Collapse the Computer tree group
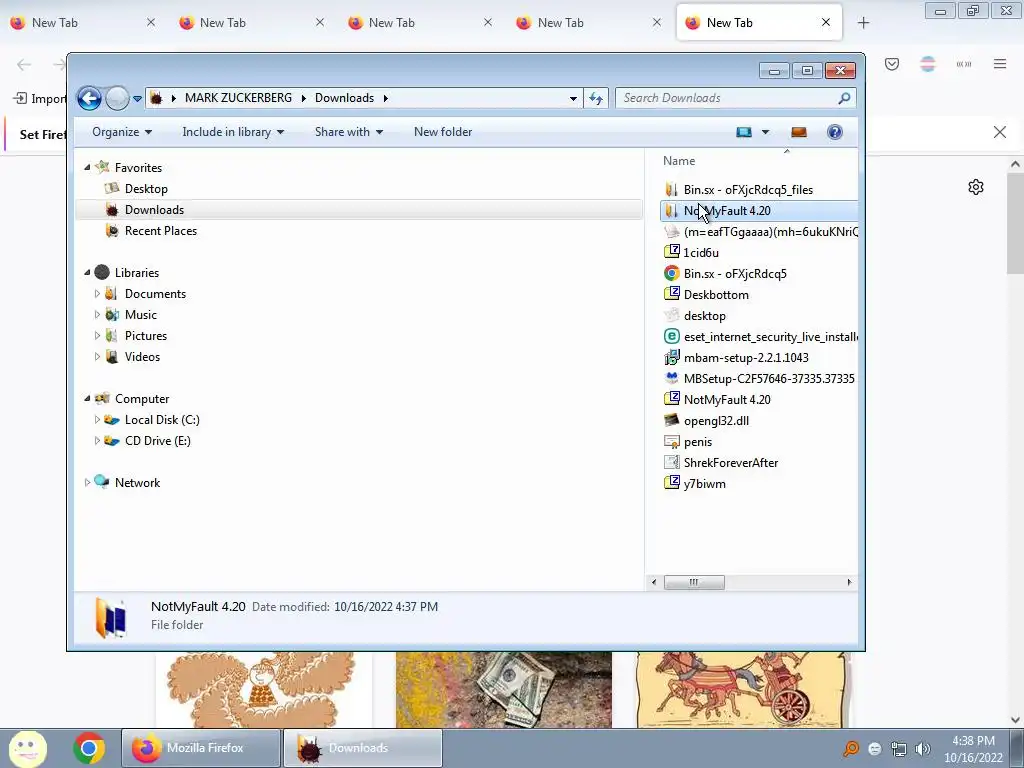The height and width of the screenshot is (768, 1024). (88, 398)
